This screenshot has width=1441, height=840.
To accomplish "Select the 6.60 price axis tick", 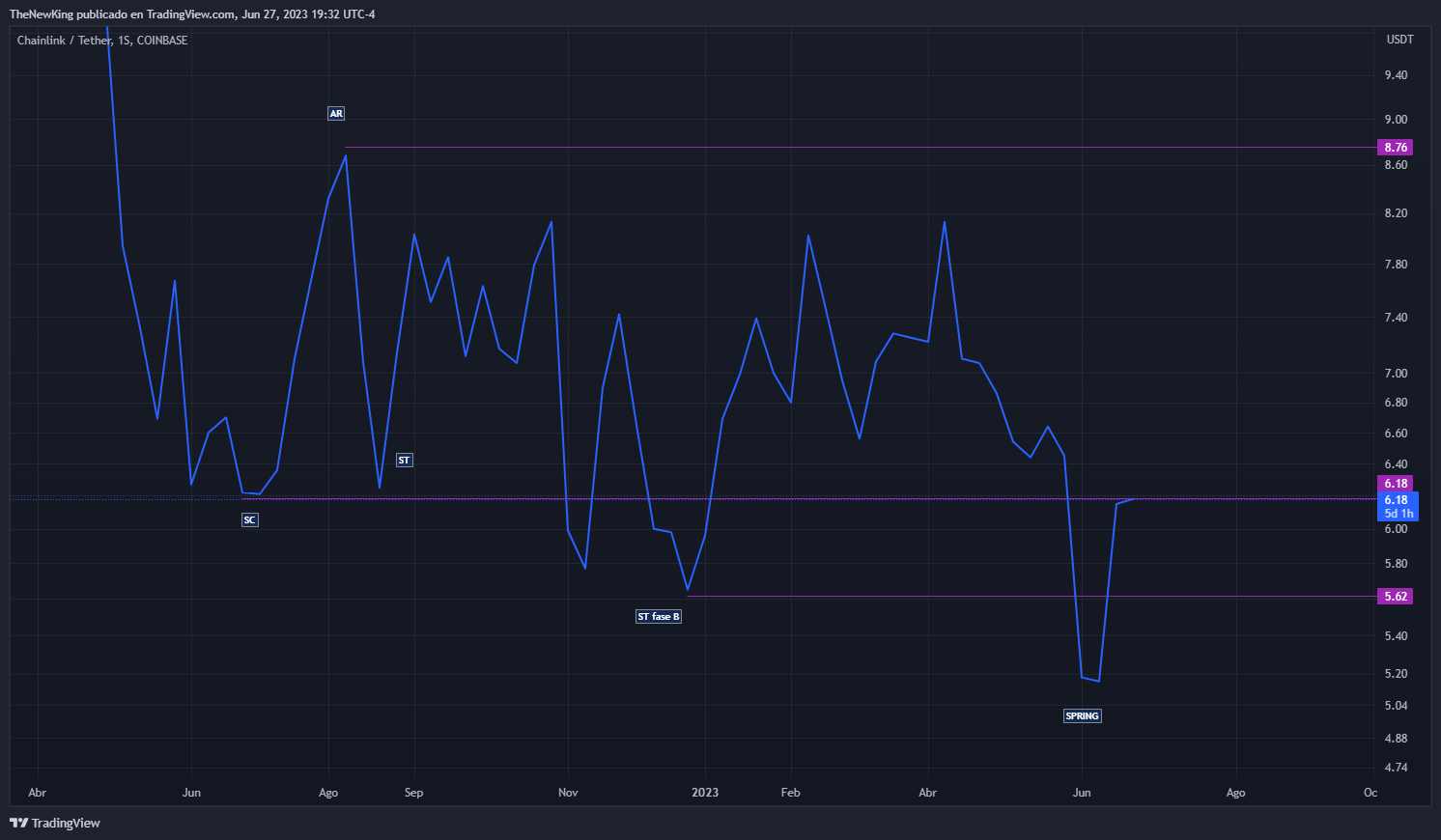I will pos(1396,434).
